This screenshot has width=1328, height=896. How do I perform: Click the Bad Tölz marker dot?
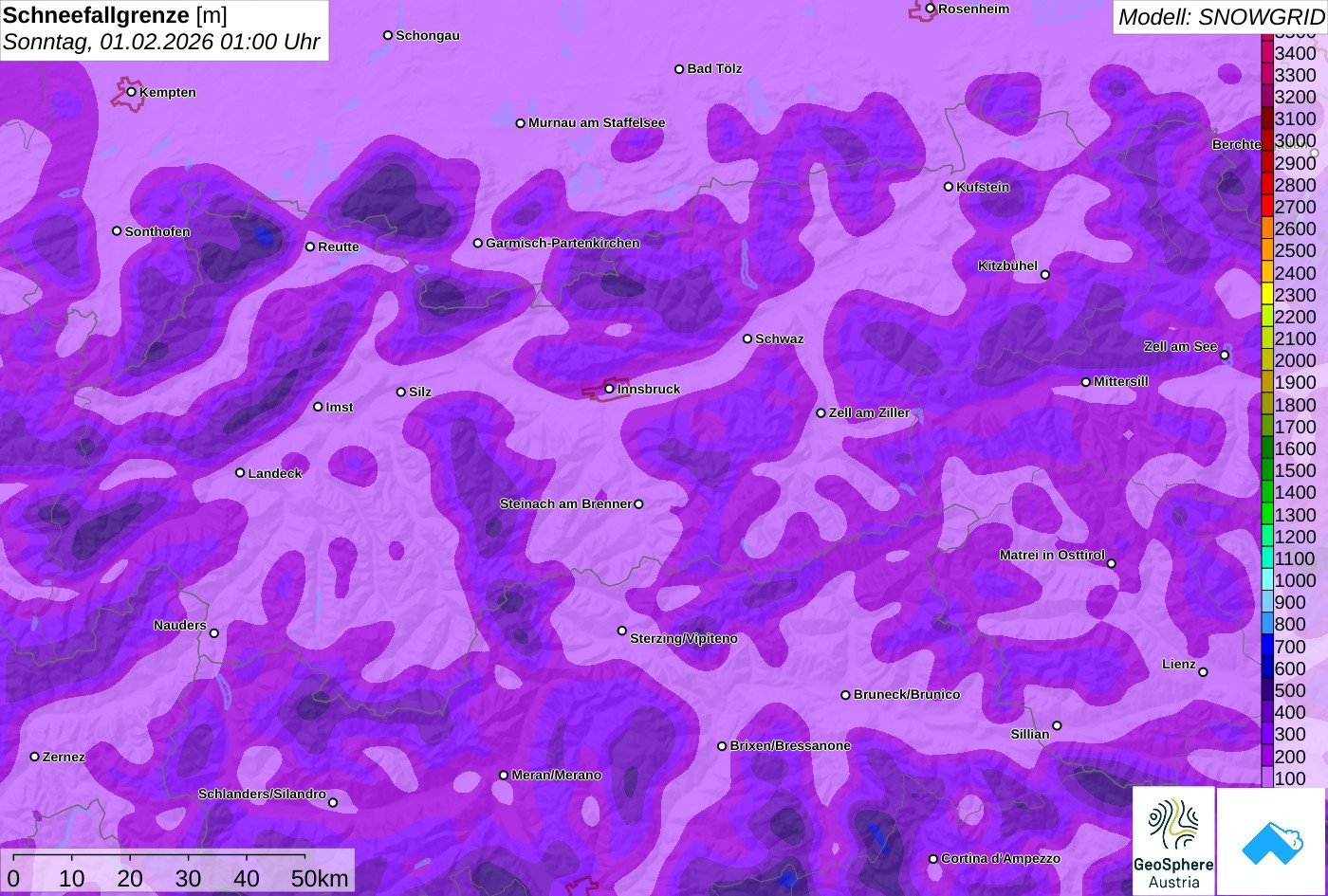click(679, 69)
